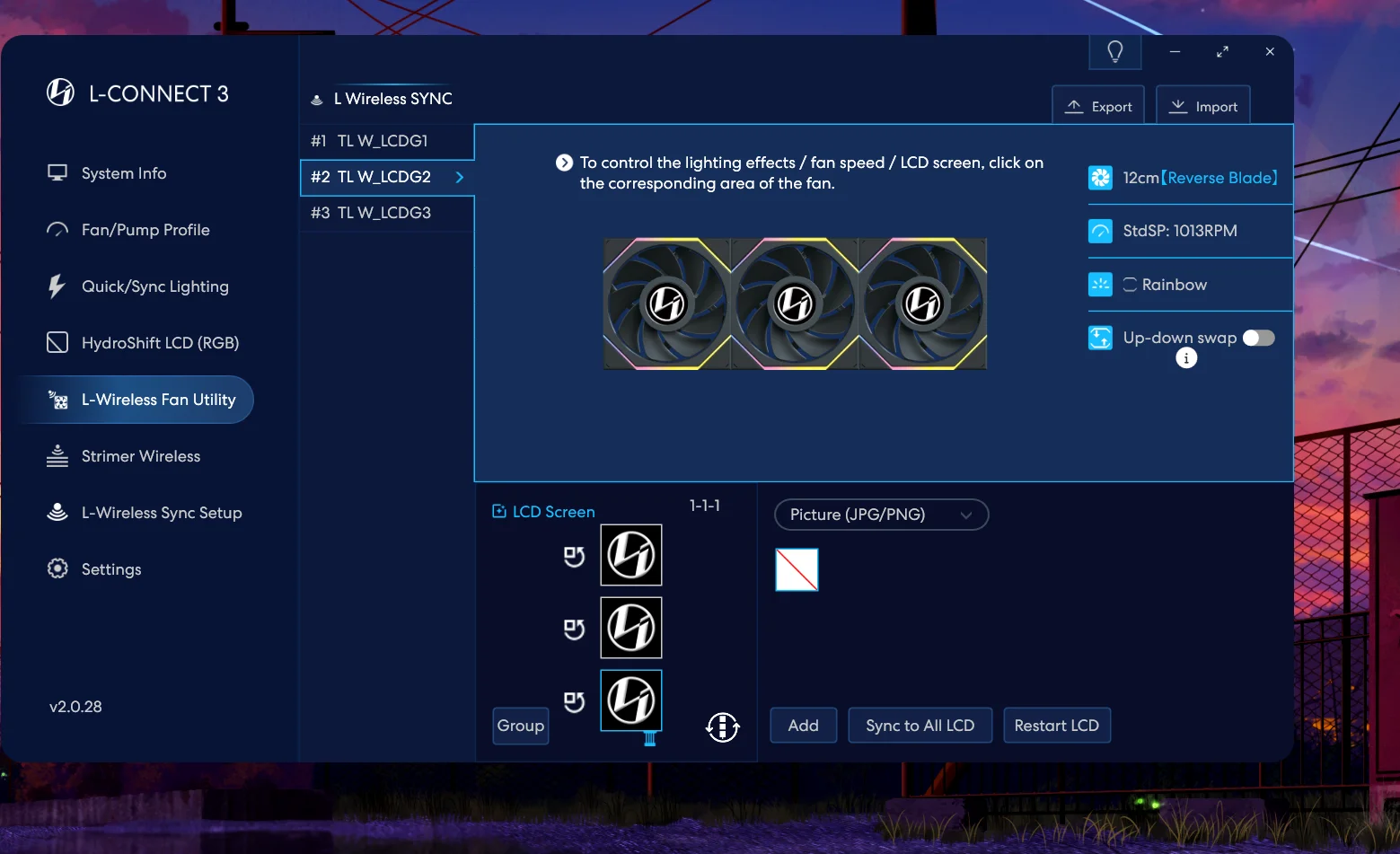Select the right fan in the preview
The width and height of the screenshot is (1400, 854).
923,304
